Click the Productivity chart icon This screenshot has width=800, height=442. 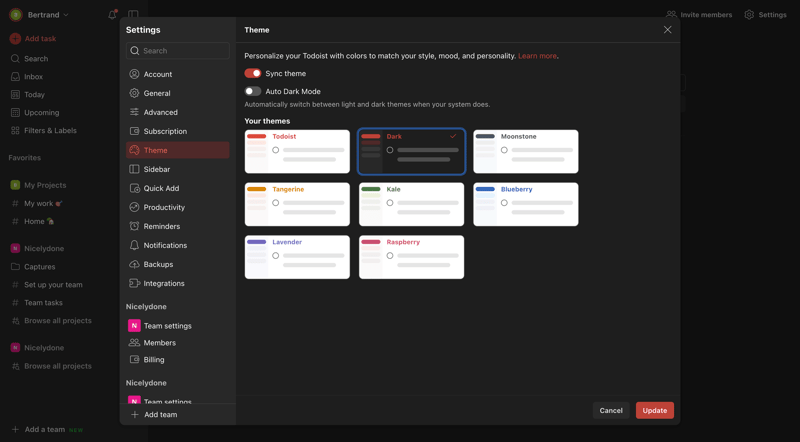pos(134,207)
